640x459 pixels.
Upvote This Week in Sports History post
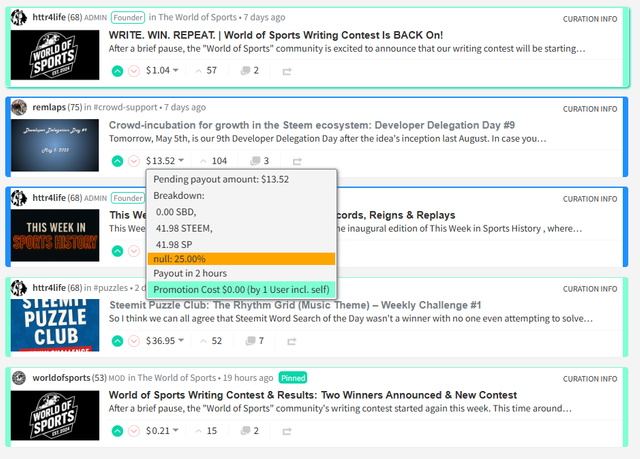tap(117, 251)
